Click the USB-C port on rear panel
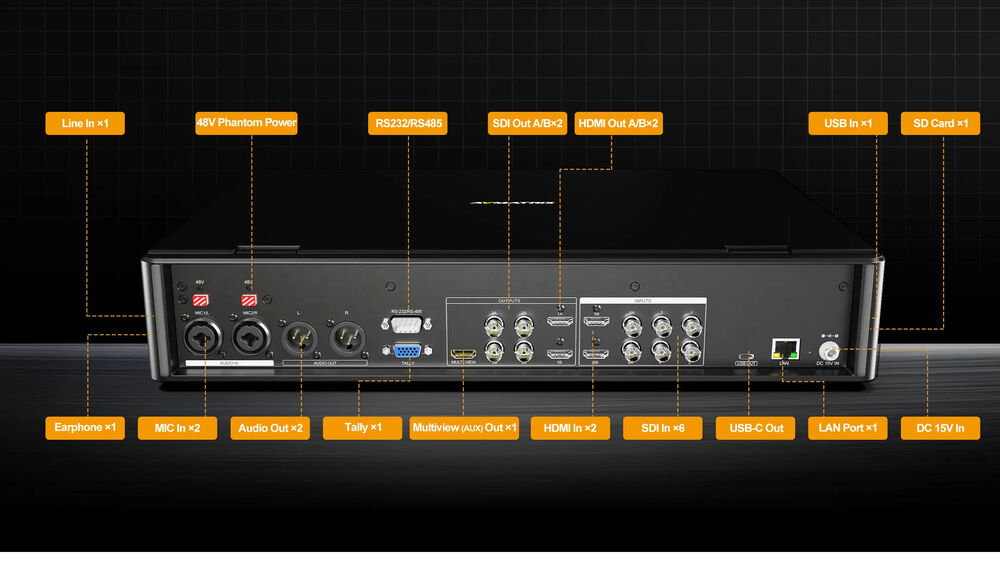The image size is (1000, 563). pos(746,356)
